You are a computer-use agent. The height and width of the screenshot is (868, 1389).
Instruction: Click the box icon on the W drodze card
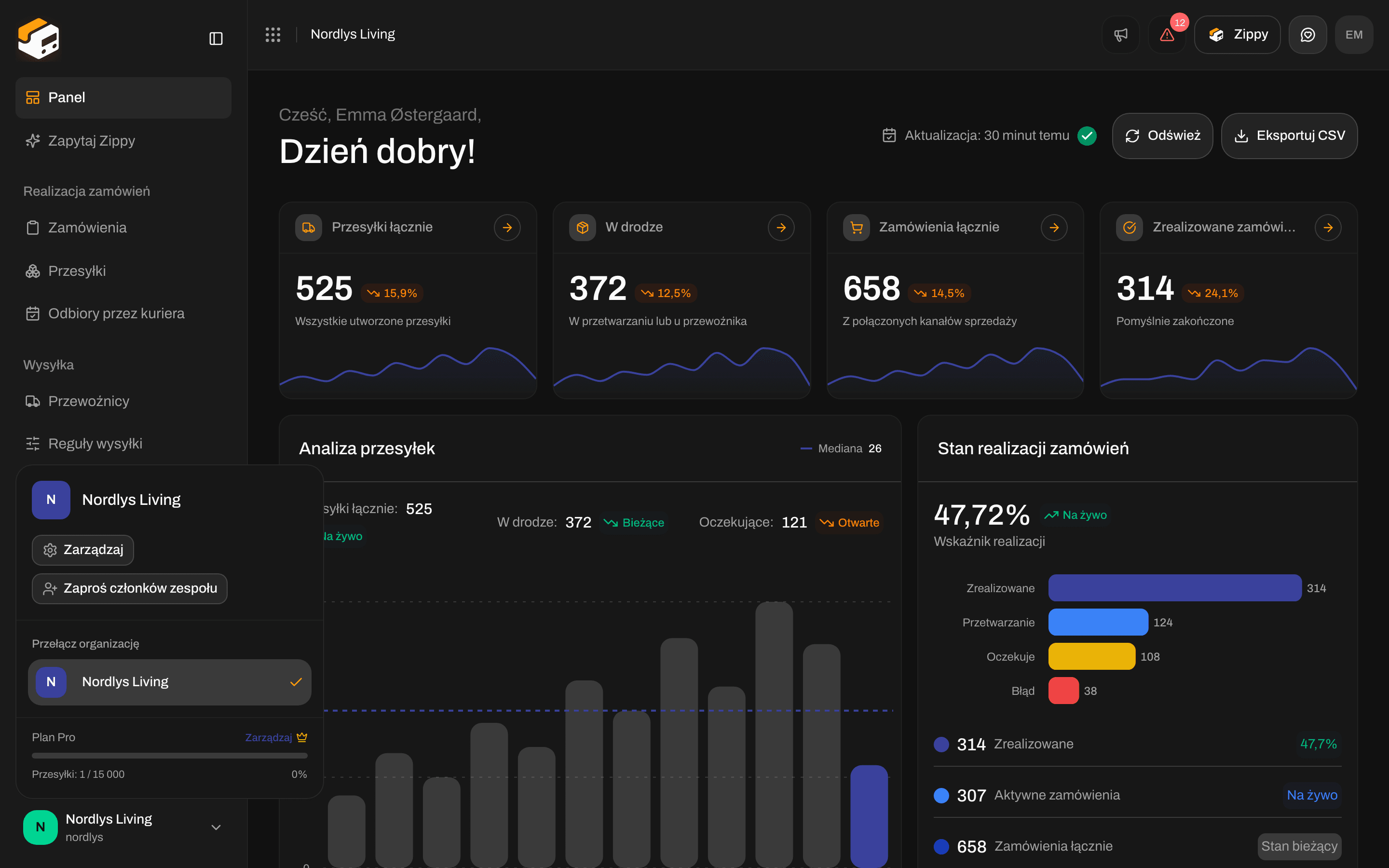tap(583, 227)
